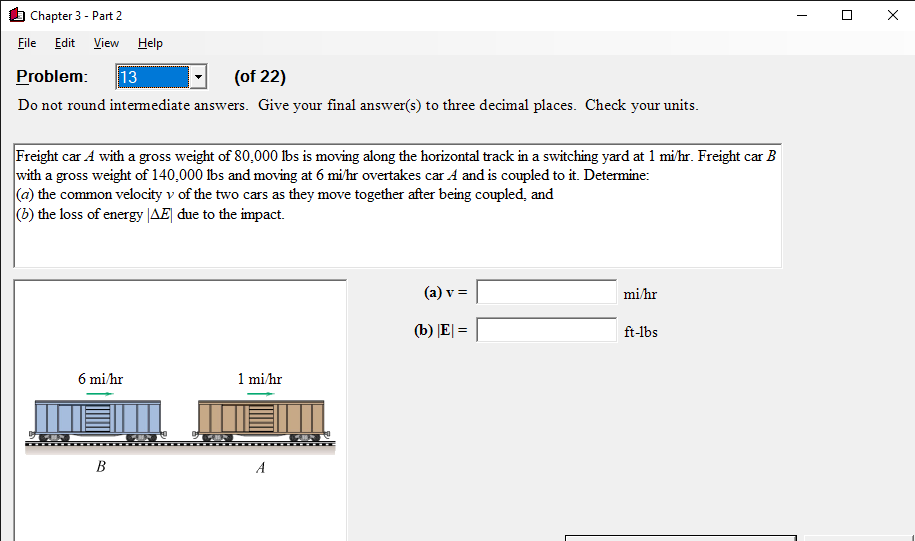Click the Chapter 3 book icon in title bar
915x541 pixels.
point(17,15)
